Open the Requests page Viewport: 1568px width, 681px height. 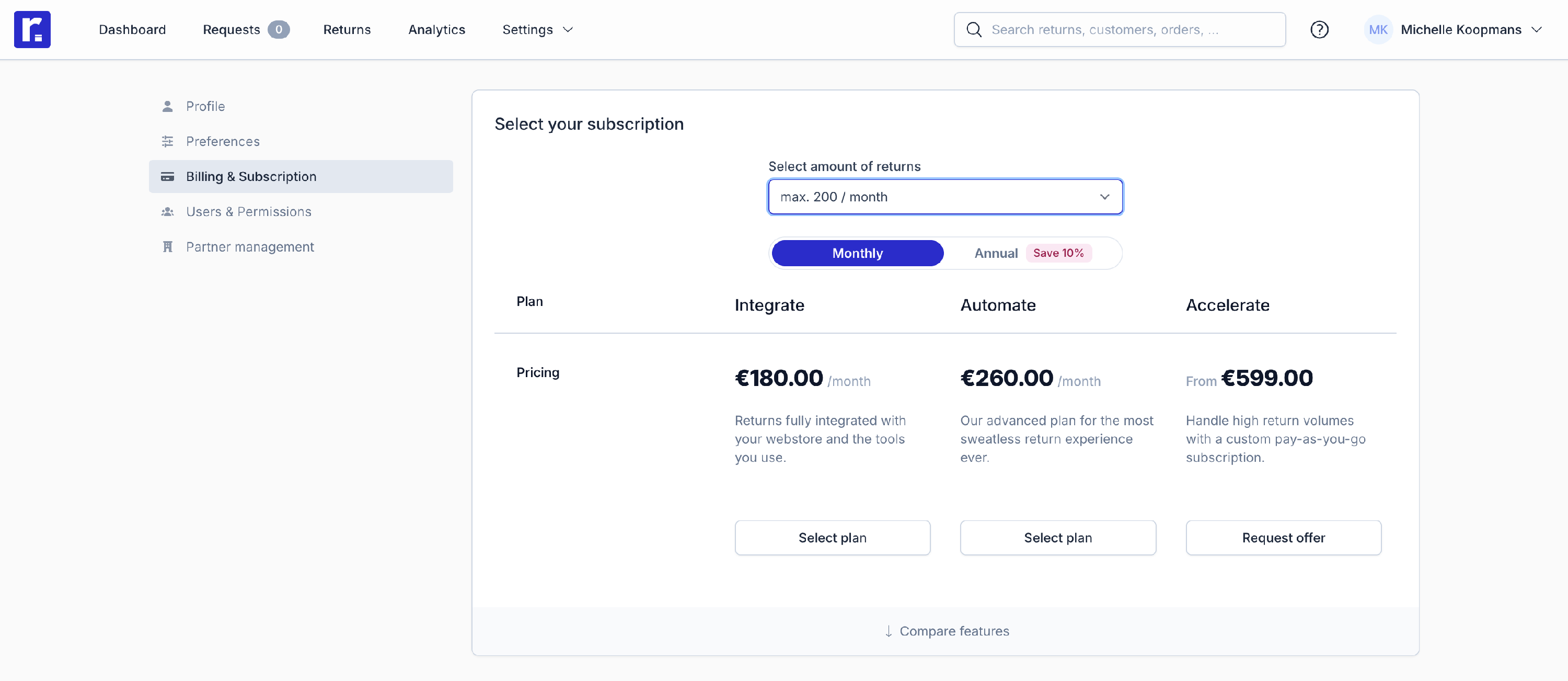232,29
